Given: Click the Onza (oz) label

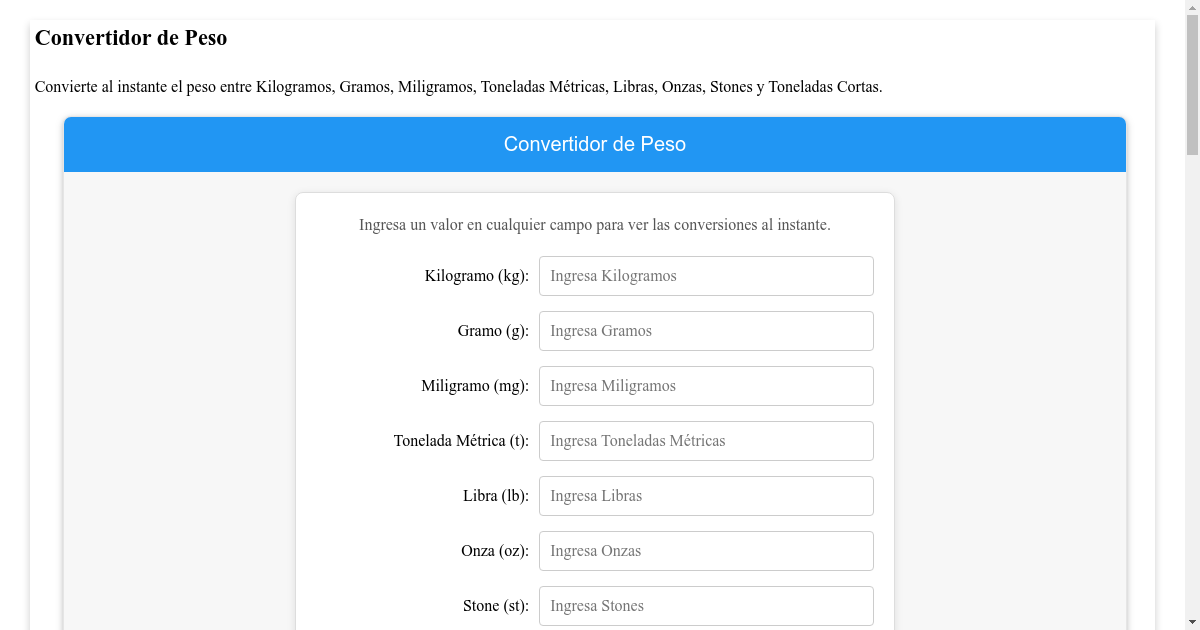Looking at the screenshot, I should pyautogui.click(x=494, y=550).
